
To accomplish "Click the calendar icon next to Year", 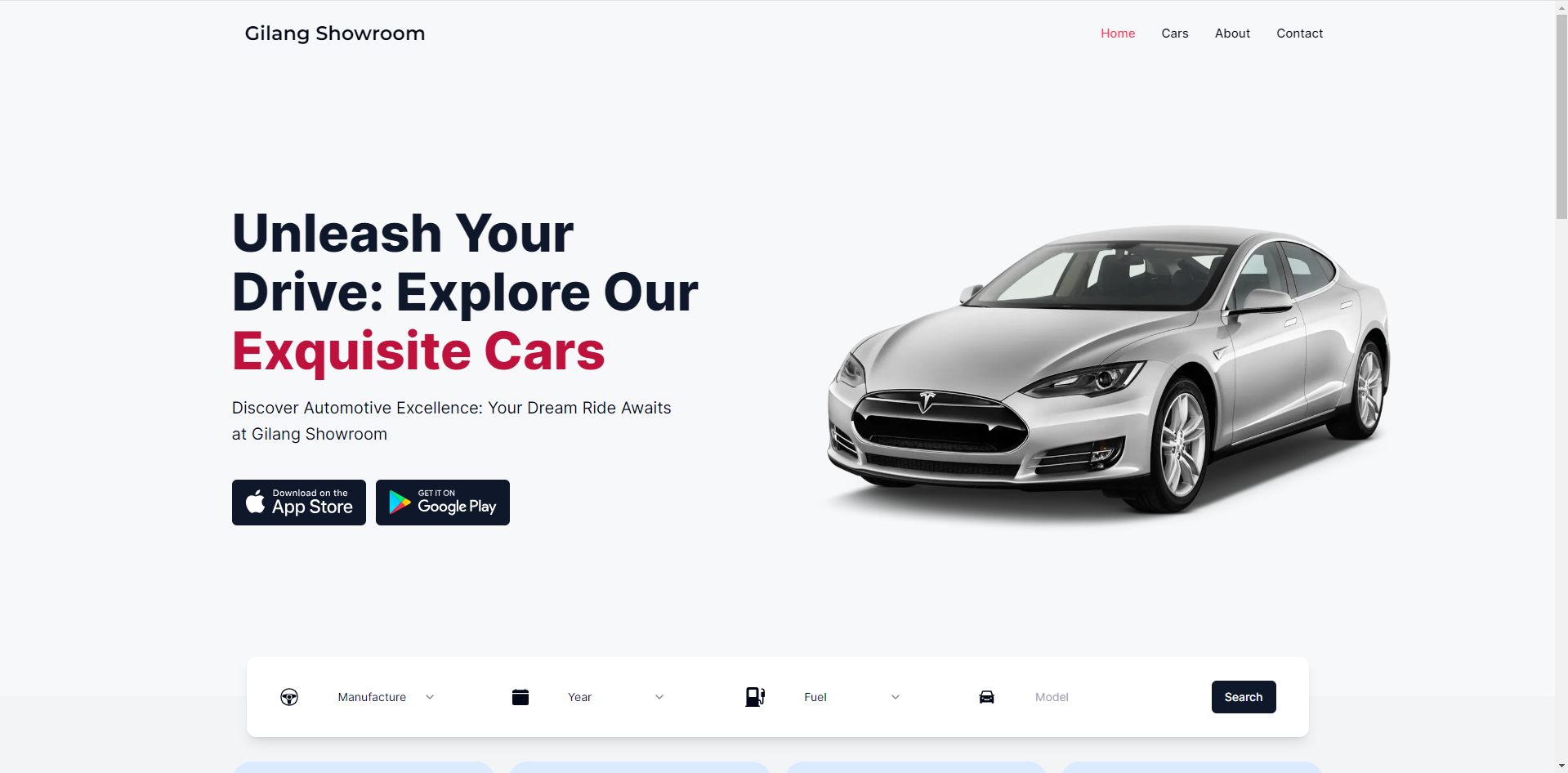I will pyautogui.click(x=520, y=697).
